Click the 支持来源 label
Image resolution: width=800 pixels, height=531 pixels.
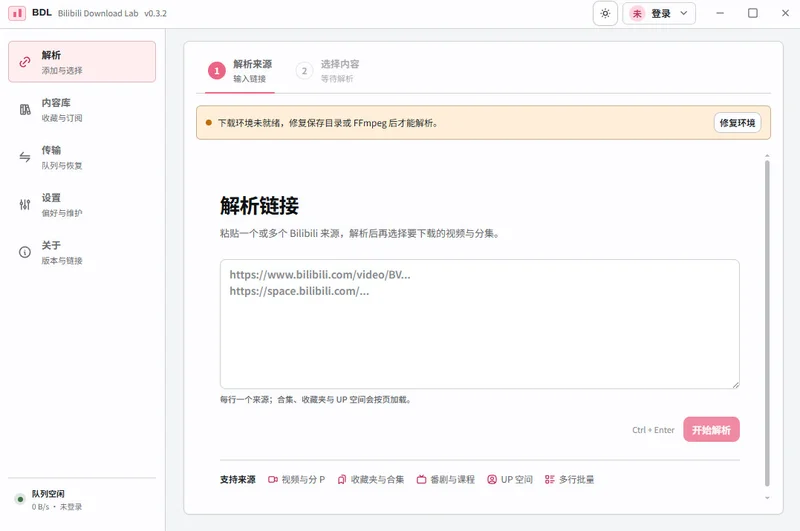click(x=238, y=479)
